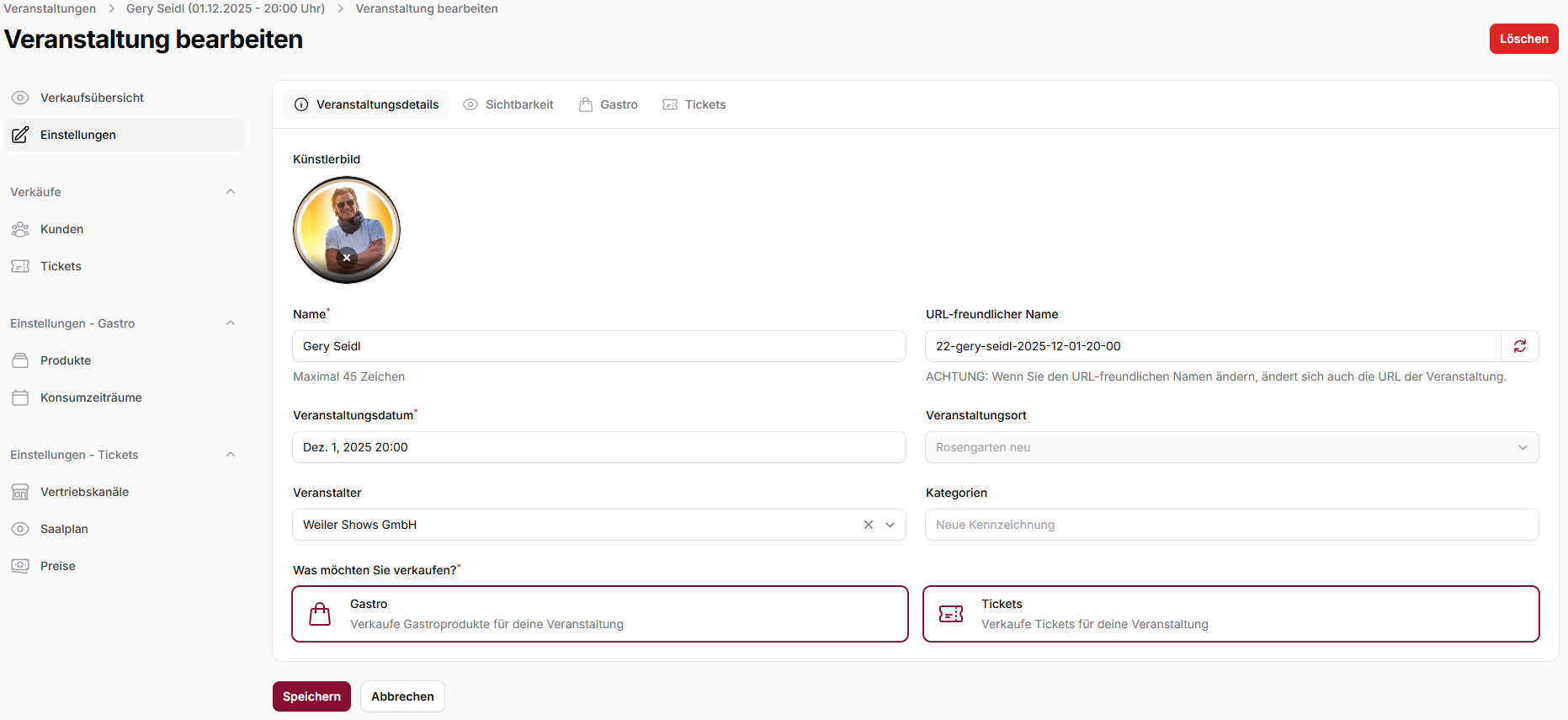Click the Kategorien Neue Kennzeichnung field
Screen dimensions: 1568x720
coord(1232,525)
